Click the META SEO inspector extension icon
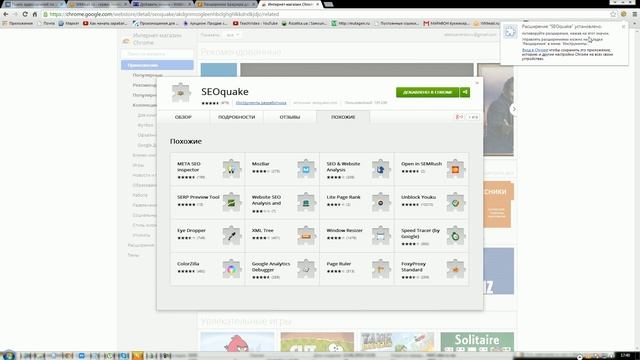 (x=231, y=169)
